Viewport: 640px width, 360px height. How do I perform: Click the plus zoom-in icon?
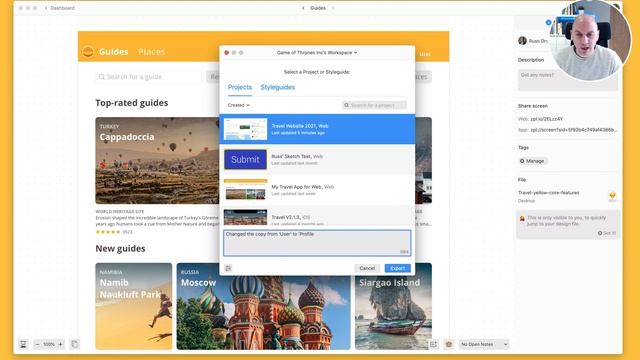click(60, 344)
